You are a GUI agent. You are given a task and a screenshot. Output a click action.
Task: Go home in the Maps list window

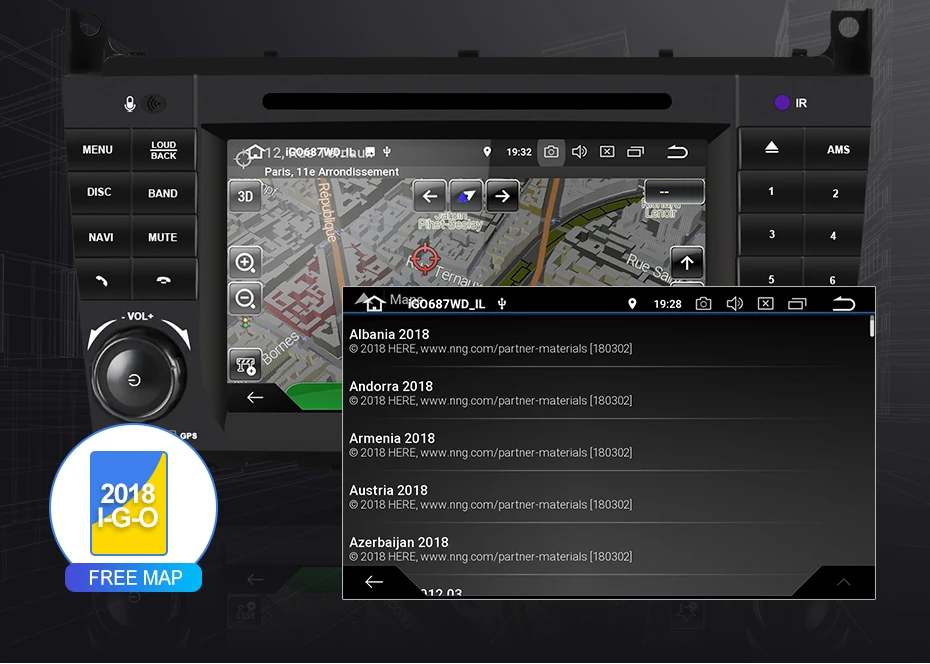374,304
